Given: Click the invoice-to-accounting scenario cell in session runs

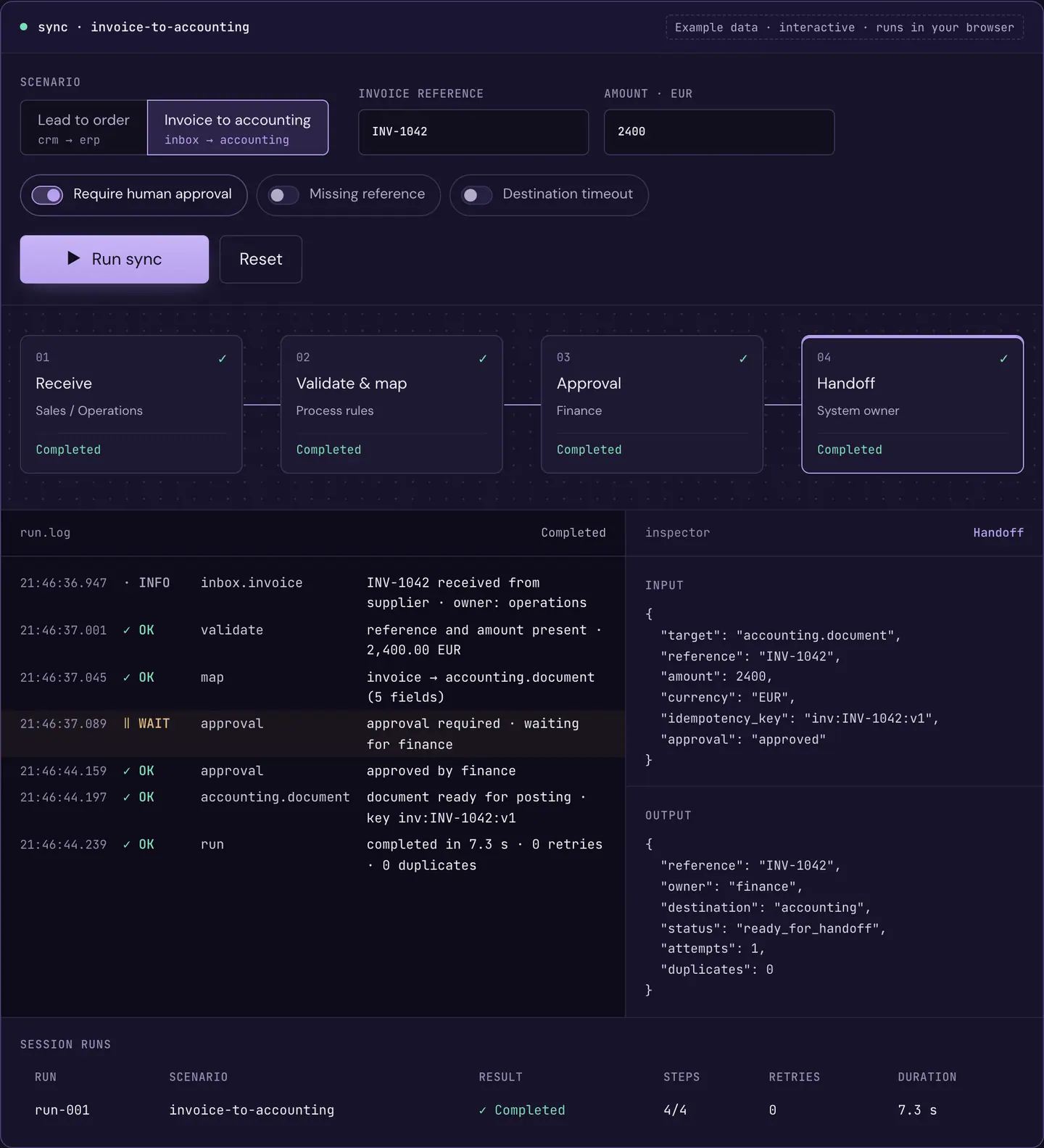Looking at the screenshot, I should (x=252, y=1110).
